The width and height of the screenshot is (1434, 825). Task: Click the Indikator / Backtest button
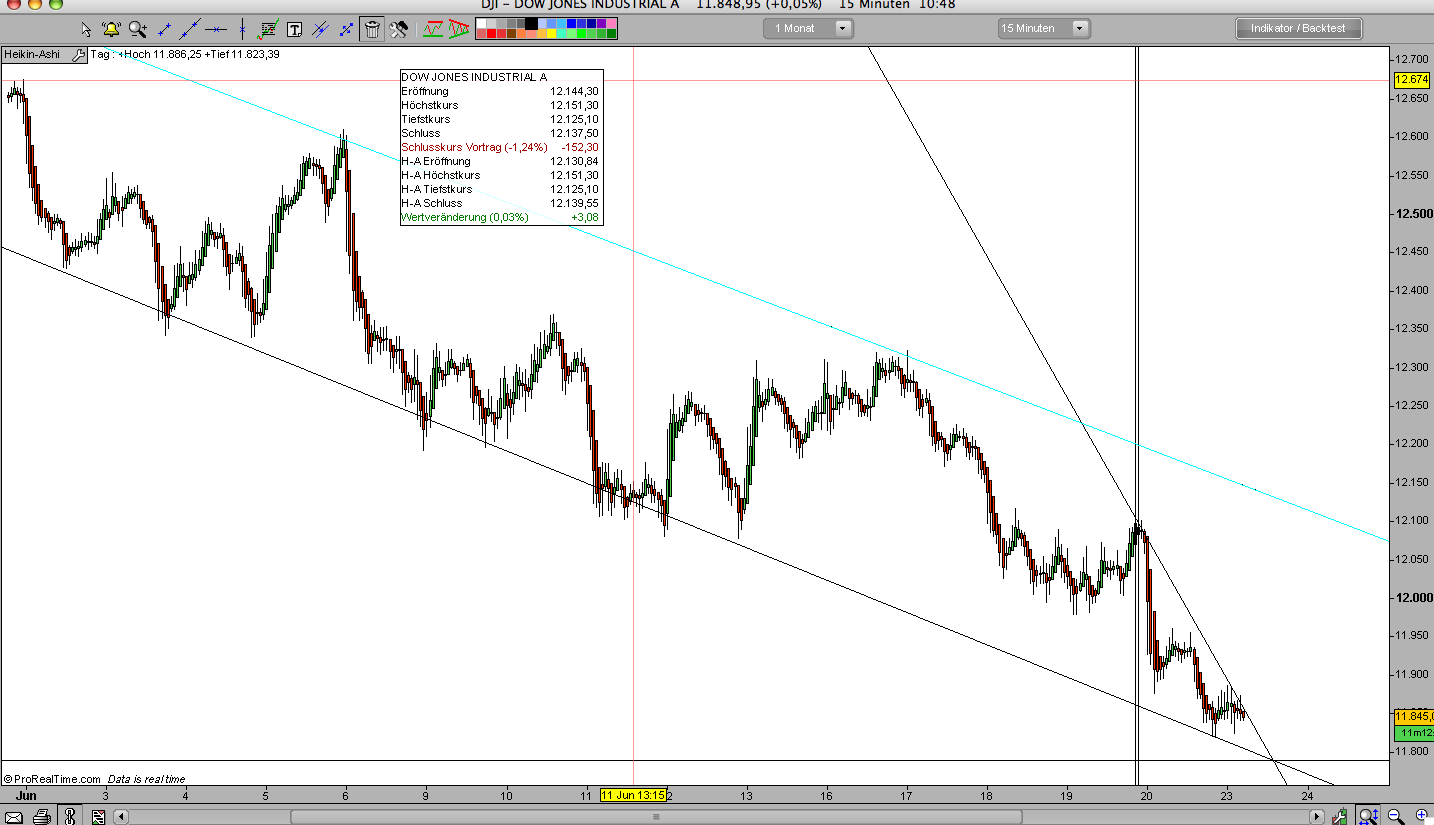[x=1298, y=28]
